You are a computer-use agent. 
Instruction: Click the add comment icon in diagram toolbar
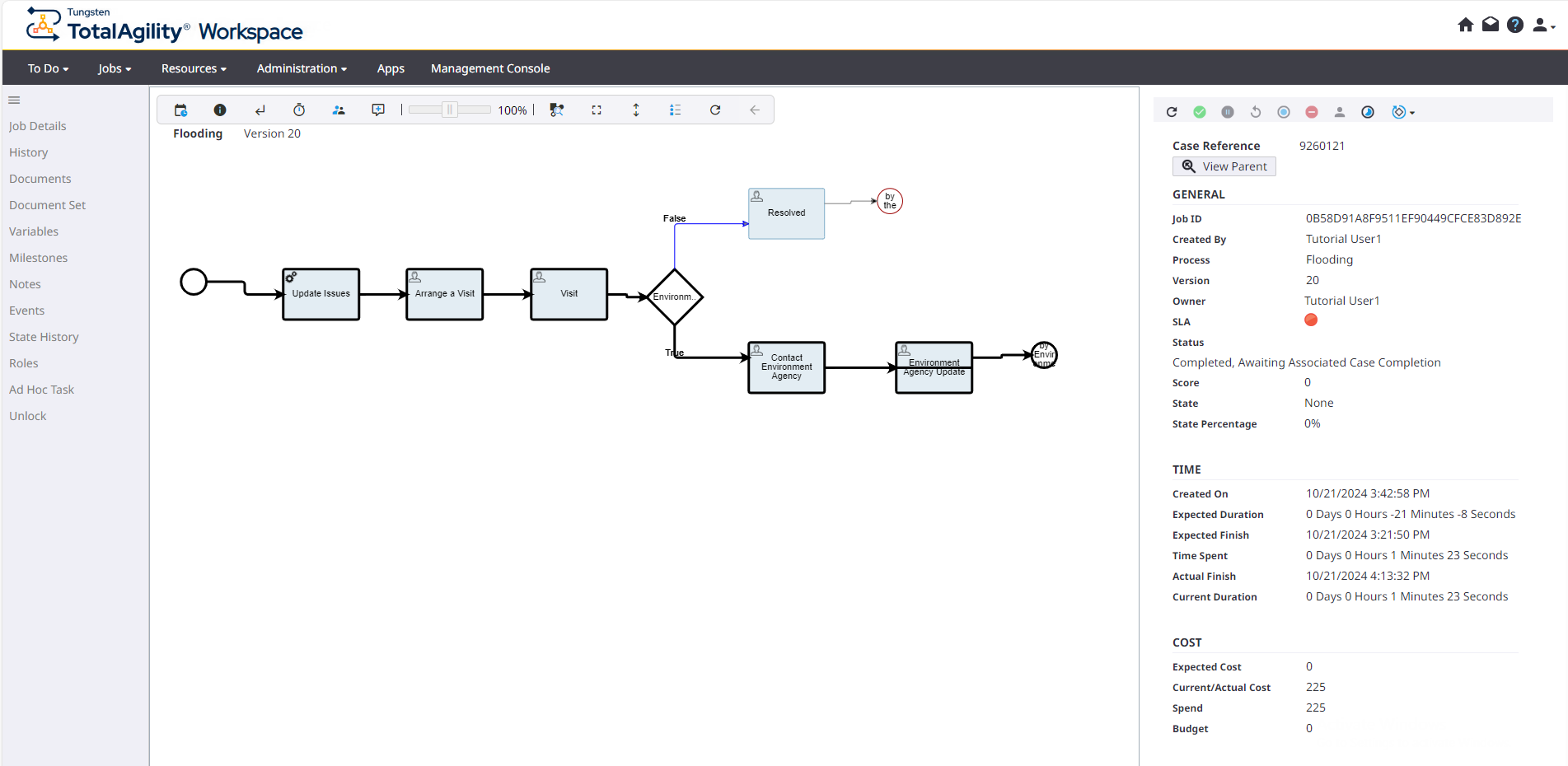[378, 110]
